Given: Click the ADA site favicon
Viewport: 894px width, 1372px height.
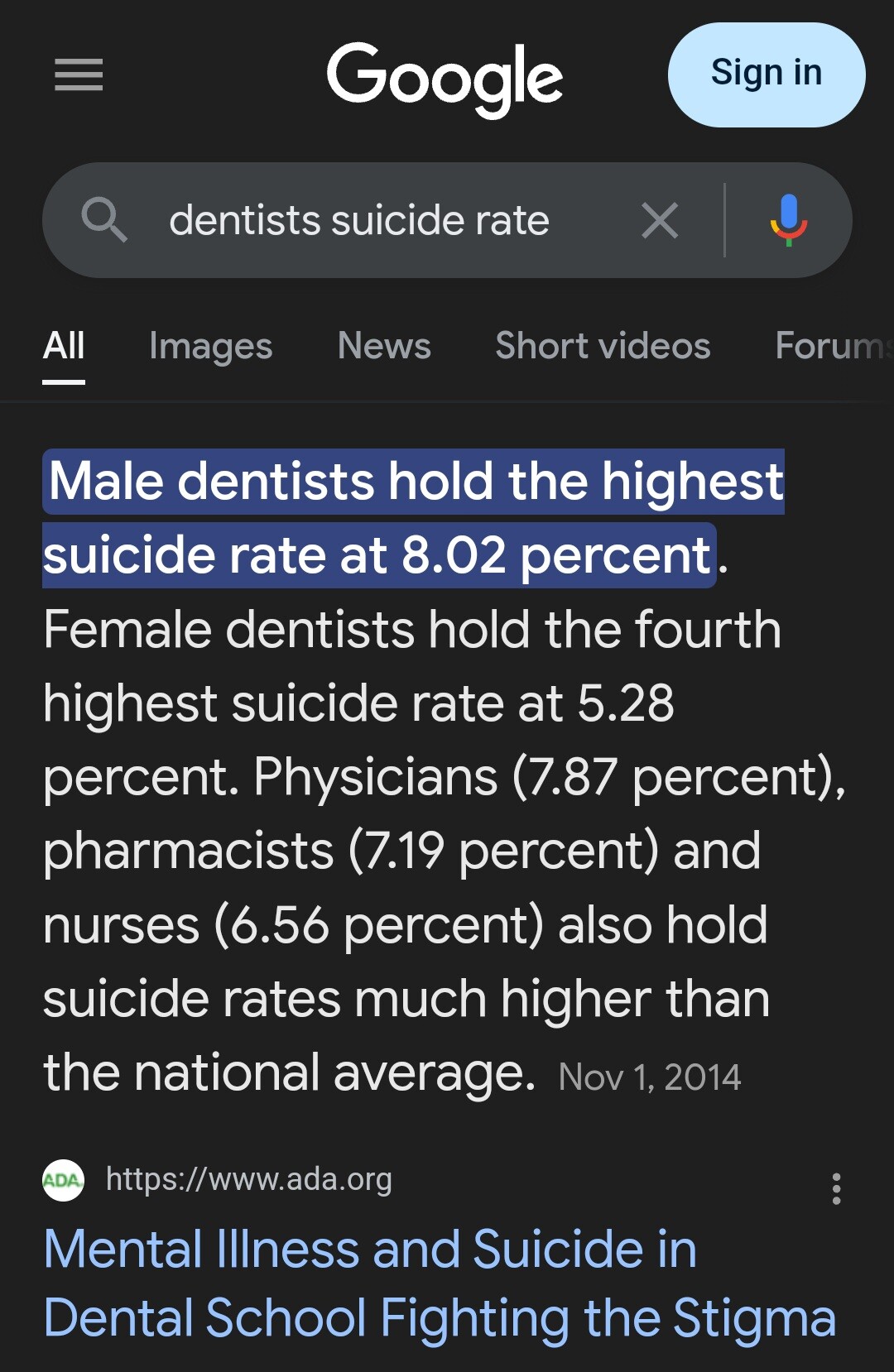Looking at the screenshot, I should tap(64, 1181).
